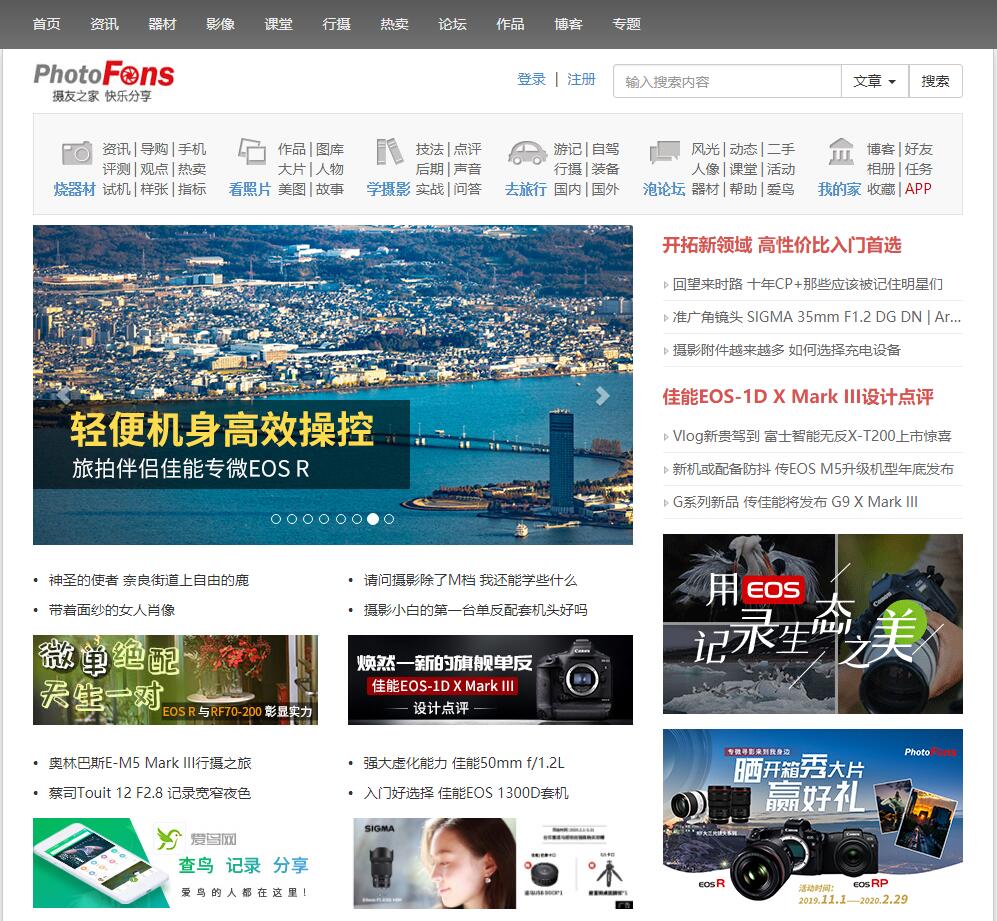The image size is (997, 921).
Task: Open the 爱鸟网 查鸟 记录 分享 banner
Action: pos(175,863)
